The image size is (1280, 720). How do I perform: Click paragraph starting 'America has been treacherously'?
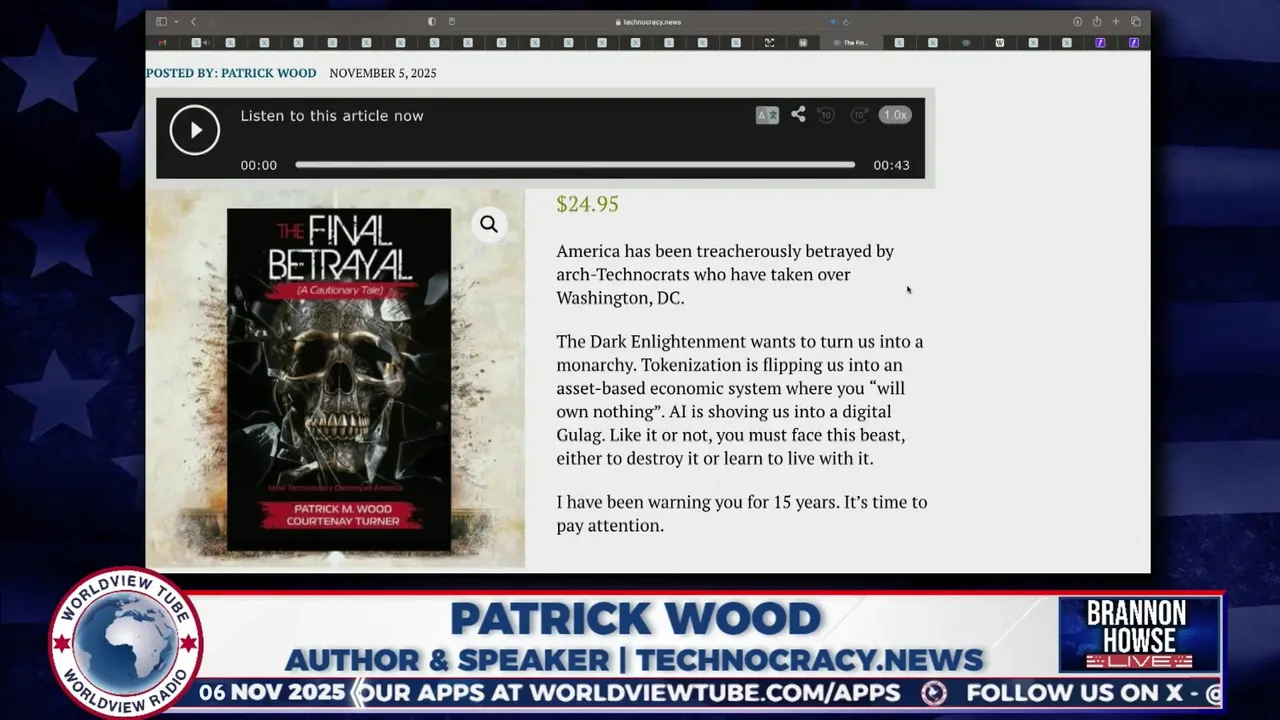[725, 274]
